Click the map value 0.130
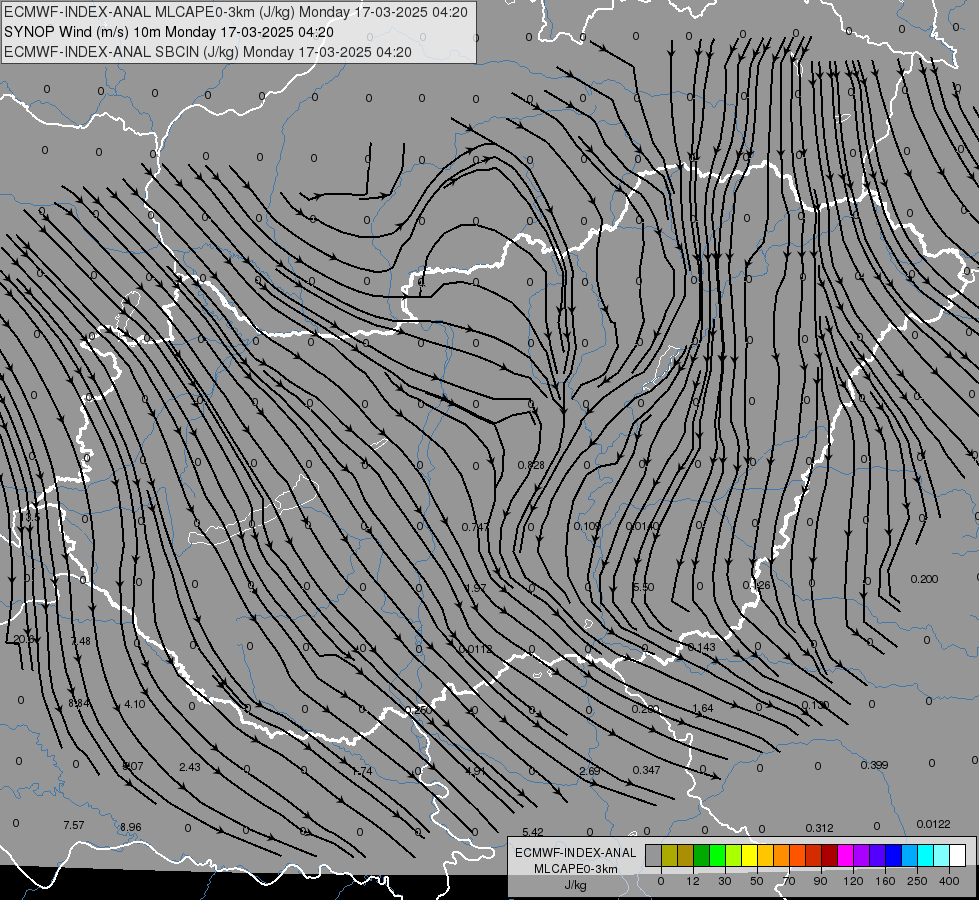Viewport: 979px width, 900px height. [815, 705]
